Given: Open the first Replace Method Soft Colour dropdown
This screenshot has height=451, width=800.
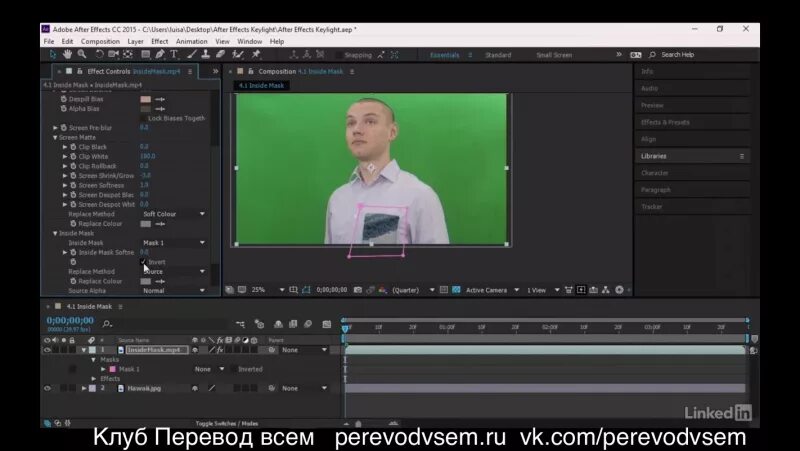Looking at the screenshot, I should click(x=173, y=214).
